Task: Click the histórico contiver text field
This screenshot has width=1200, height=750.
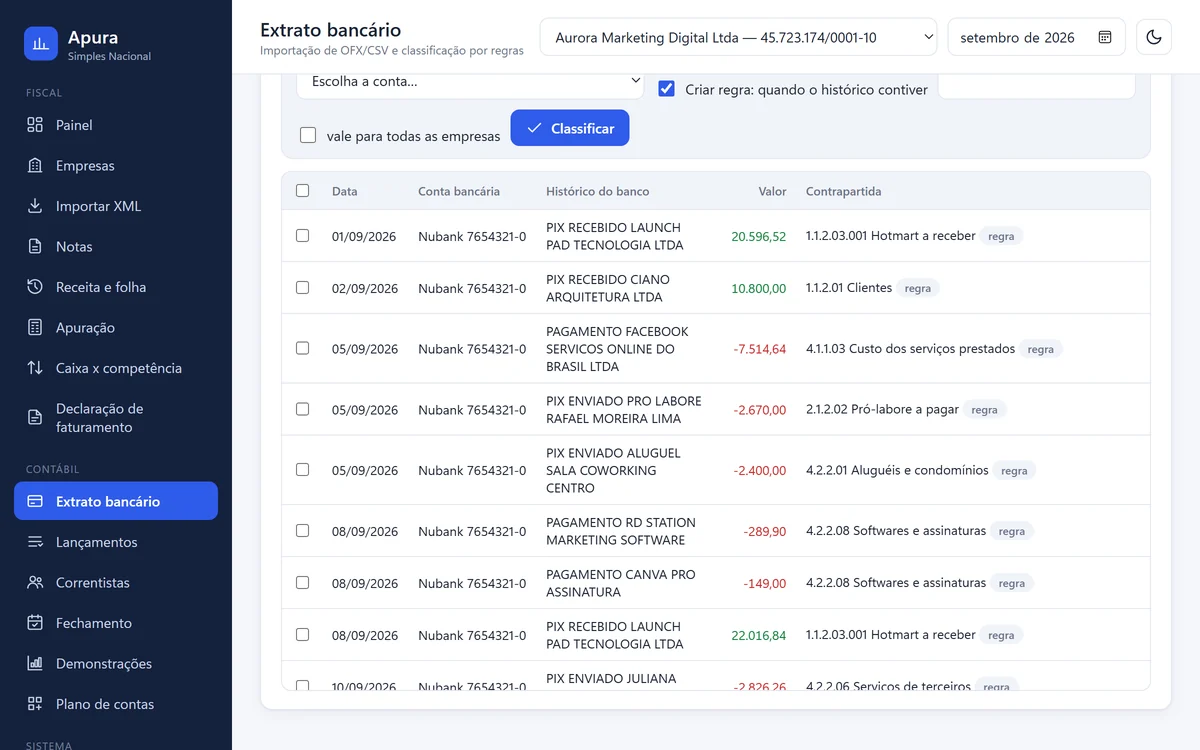Action: tap(1036, 88)
